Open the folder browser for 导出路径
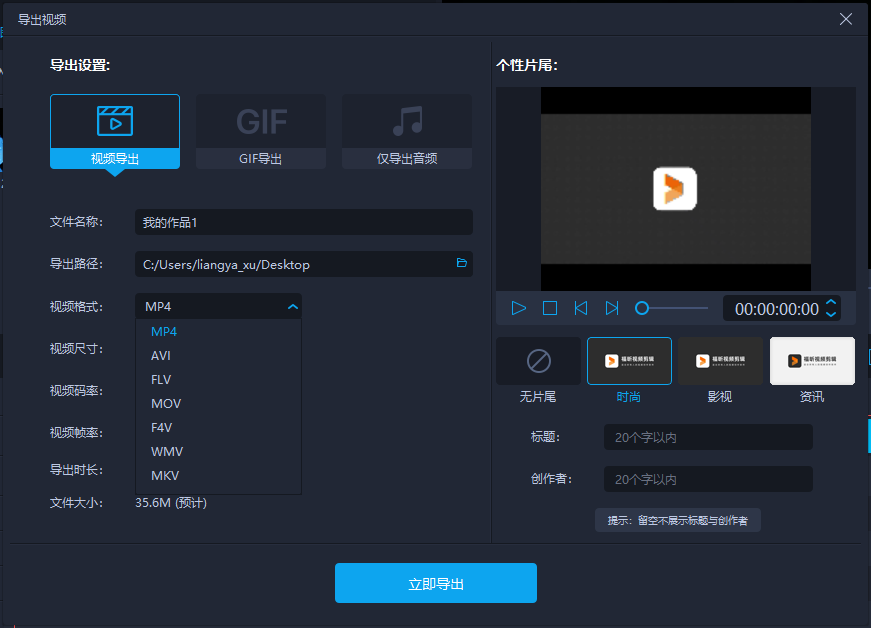 461,264
